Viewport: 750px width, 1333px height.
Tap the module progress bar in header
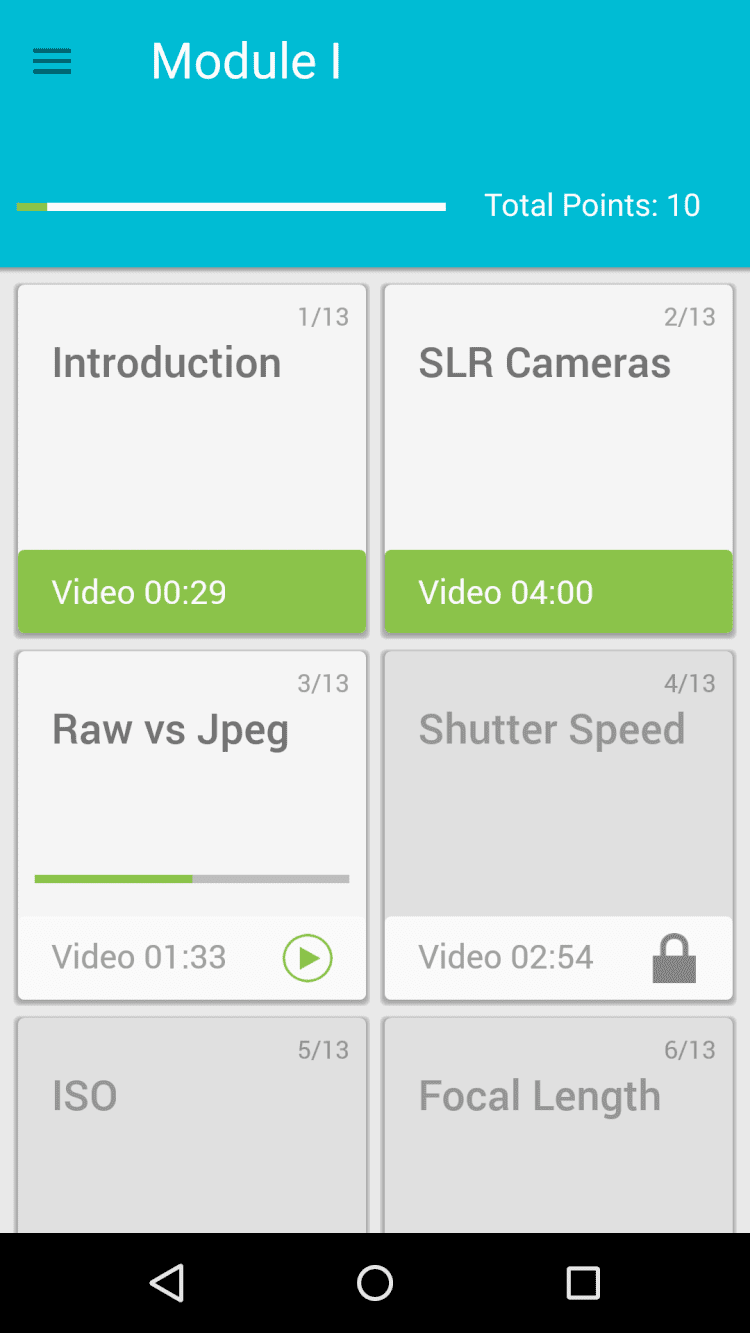(231, 207)
